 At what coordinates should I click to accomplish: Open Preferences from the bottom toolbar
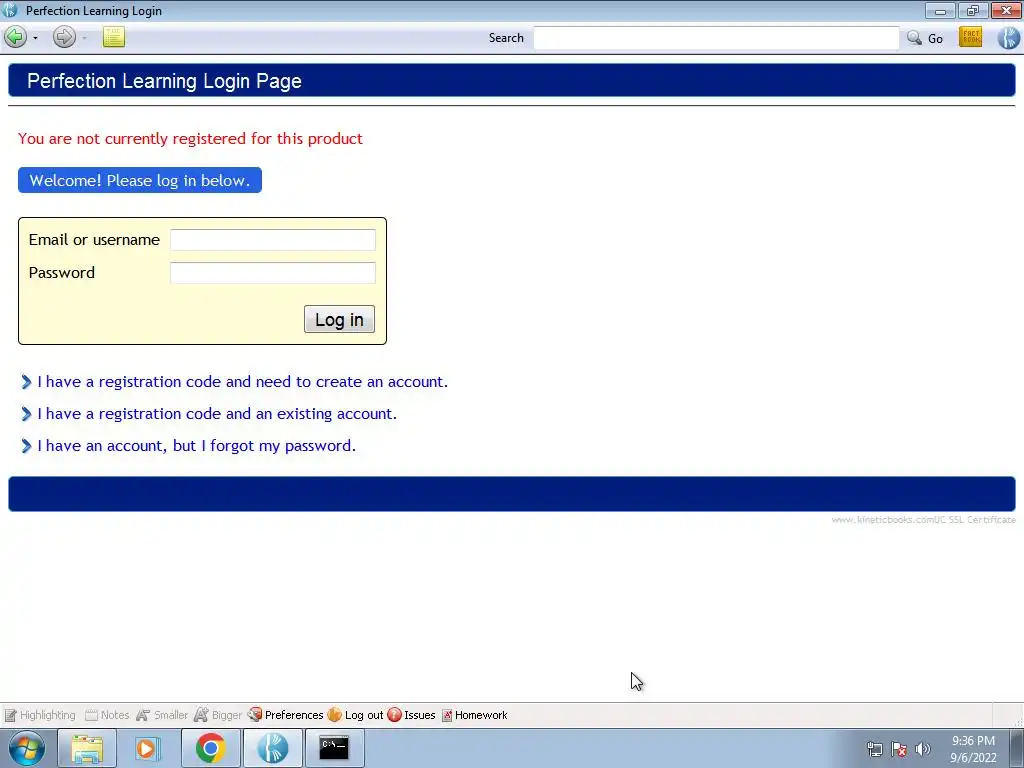point(285,715)
